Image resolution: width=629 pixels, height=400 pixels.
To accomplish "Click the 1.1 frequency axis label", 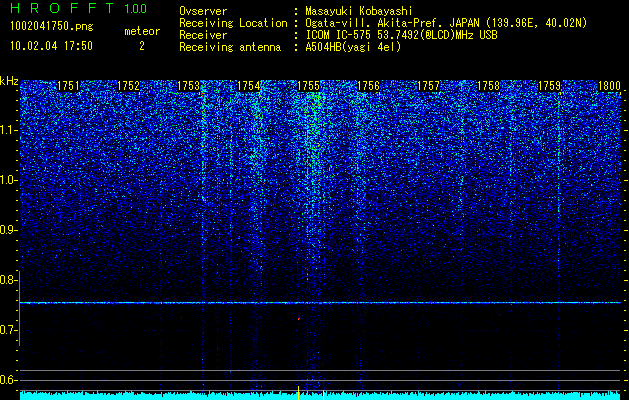I will (x=8, y=130).
